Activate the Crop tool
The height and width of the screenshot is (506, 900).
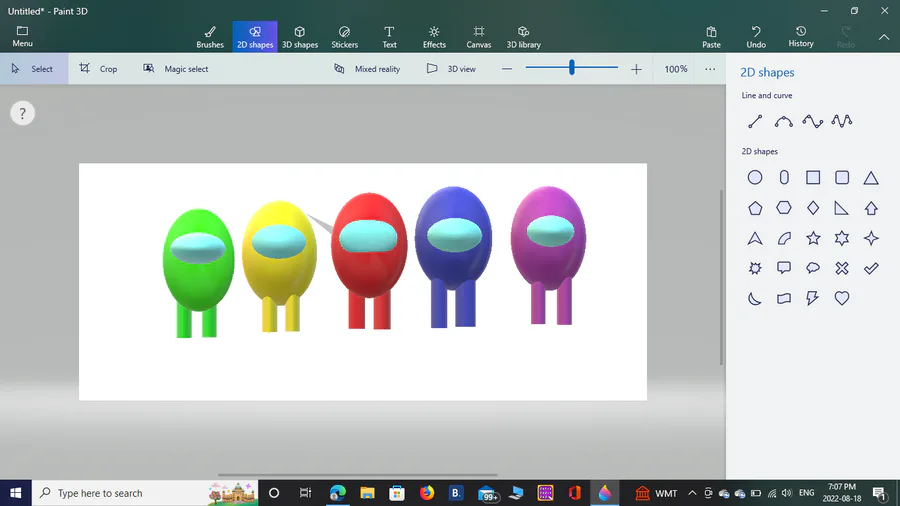(98, 69)
